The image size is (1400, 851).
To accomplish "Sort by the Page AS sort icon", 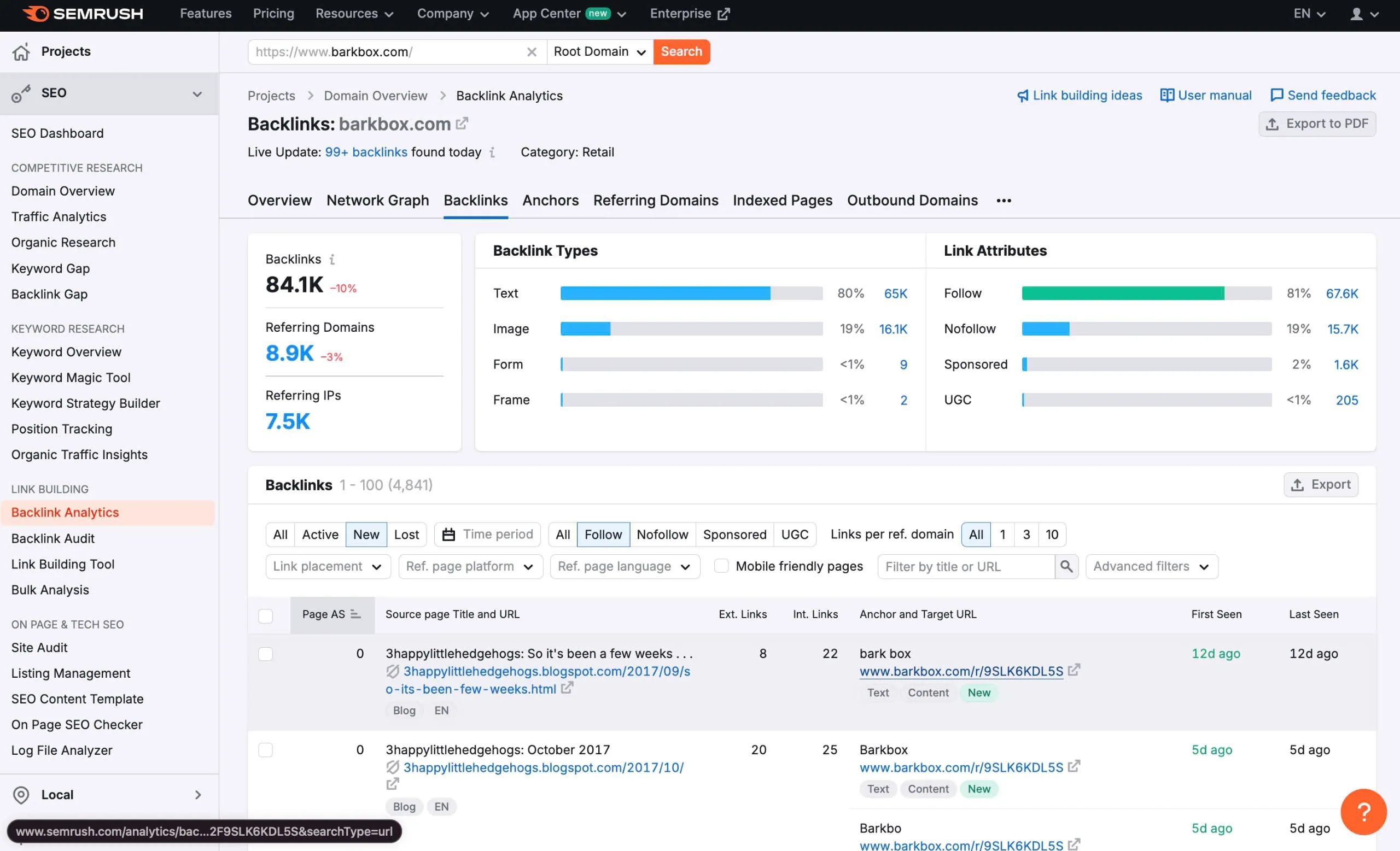I will click(355, 614).
